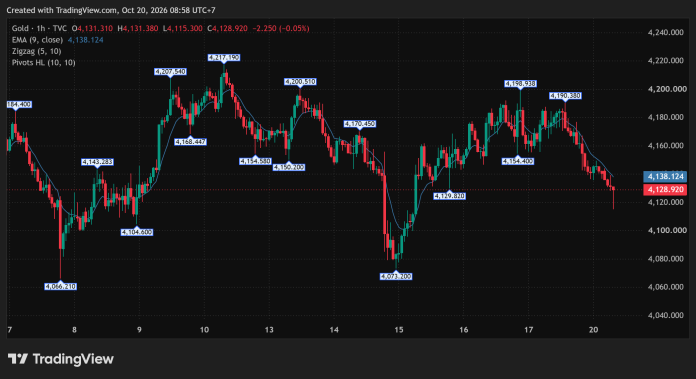Click the 4,040.000 price axis label
The width and height of the screenshot is (696, 379).
coord(666,316)
